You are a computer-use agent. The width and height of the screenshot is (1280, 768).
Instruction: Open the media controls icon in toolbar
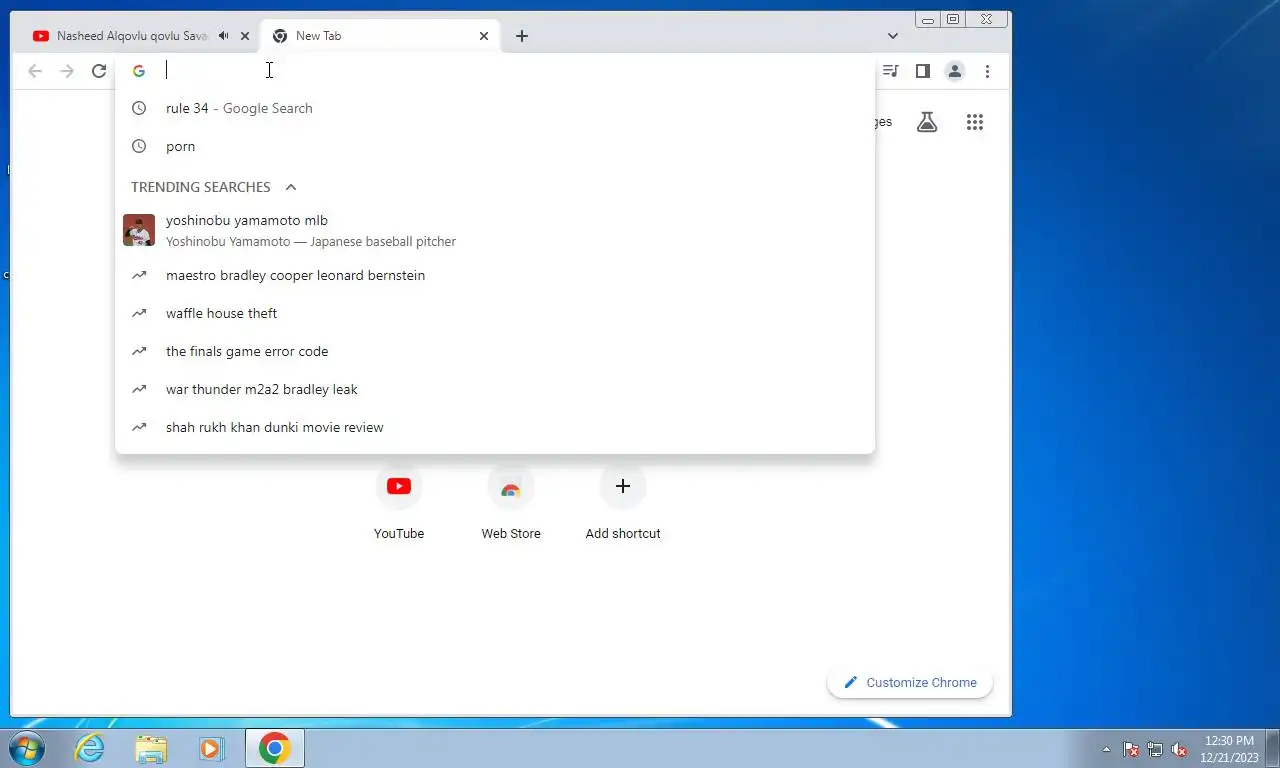(x=890, y=71)
